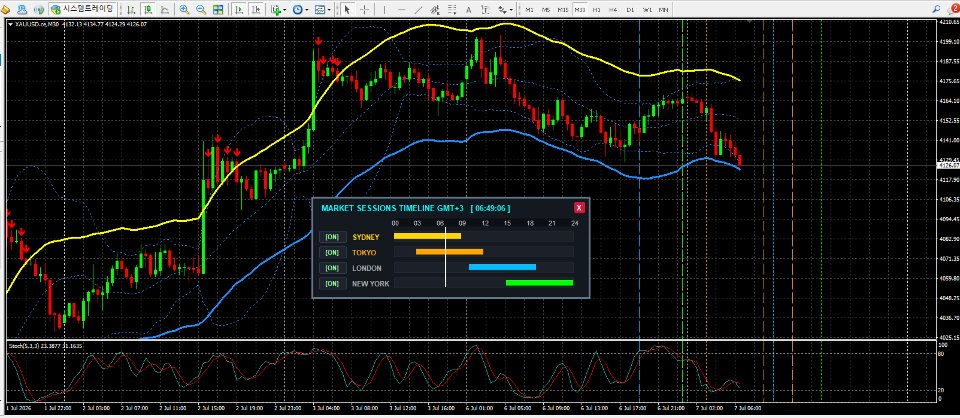Toggle the SYDNEY session ON button

click(332, 237)
